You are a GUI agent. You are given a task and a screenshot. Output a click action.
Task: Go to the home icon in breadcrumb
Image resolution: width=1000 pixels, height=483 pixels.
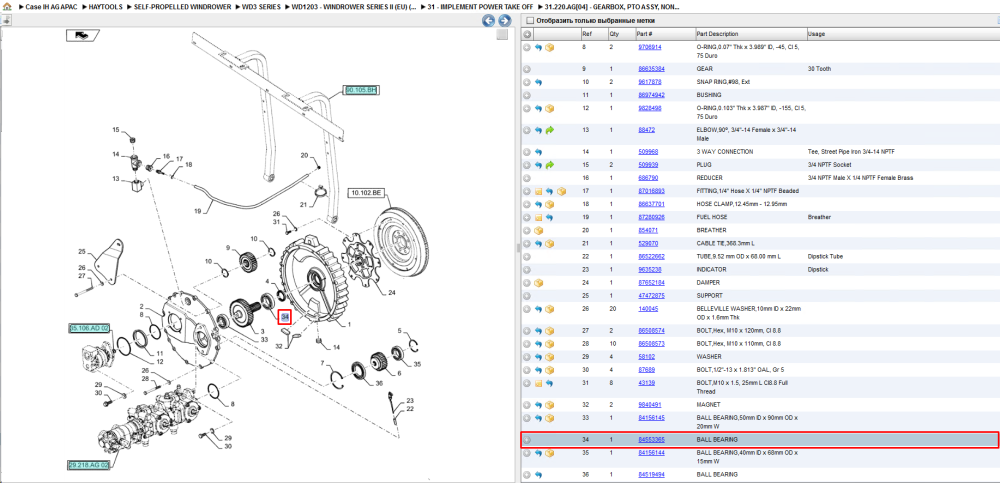coord(7,6)
